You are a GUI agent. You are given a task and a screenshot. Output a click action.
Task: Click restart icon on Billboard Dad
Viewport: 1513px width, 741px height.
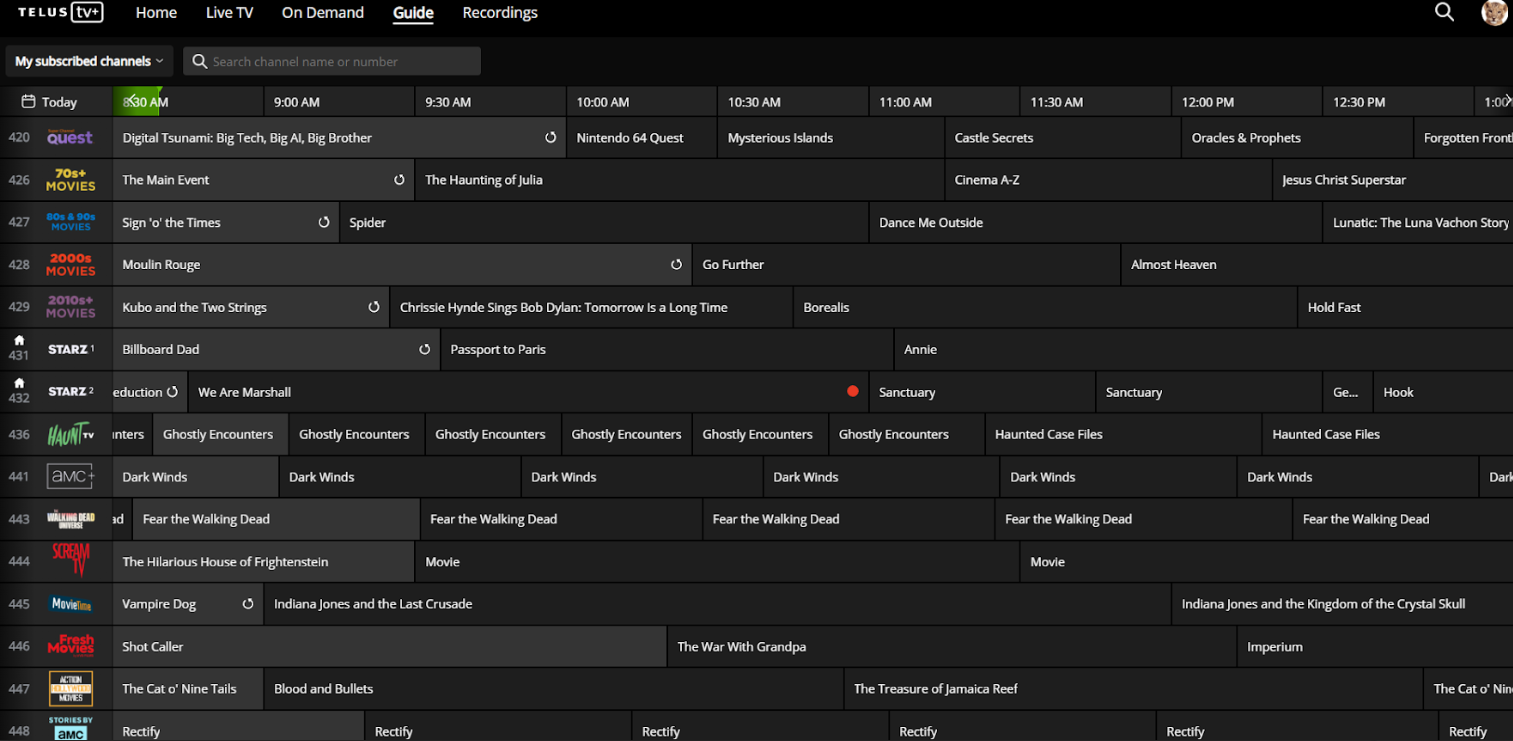tap(424, 350)
